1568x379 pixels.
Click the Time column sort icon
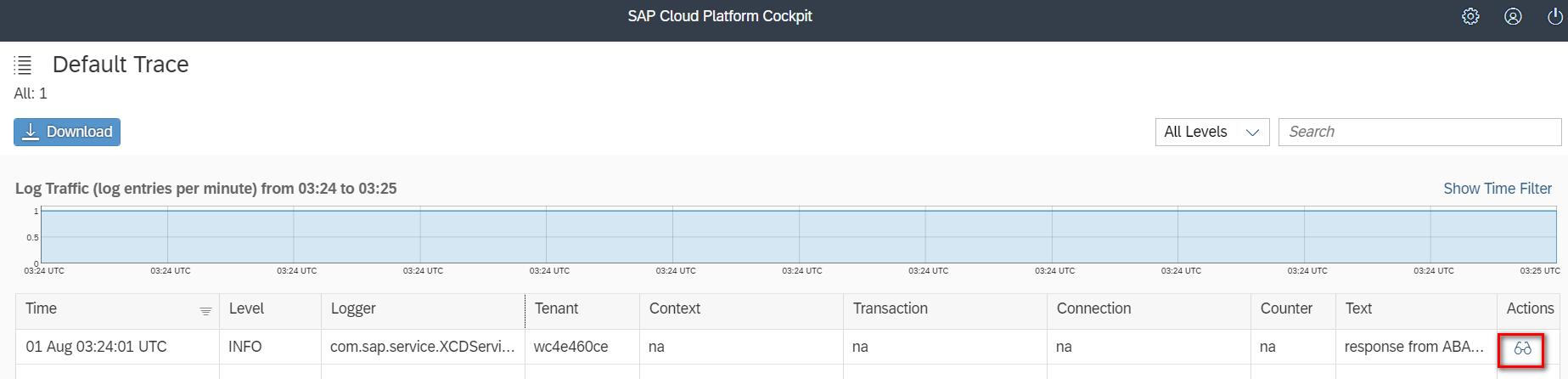click(x=205, y=311)
